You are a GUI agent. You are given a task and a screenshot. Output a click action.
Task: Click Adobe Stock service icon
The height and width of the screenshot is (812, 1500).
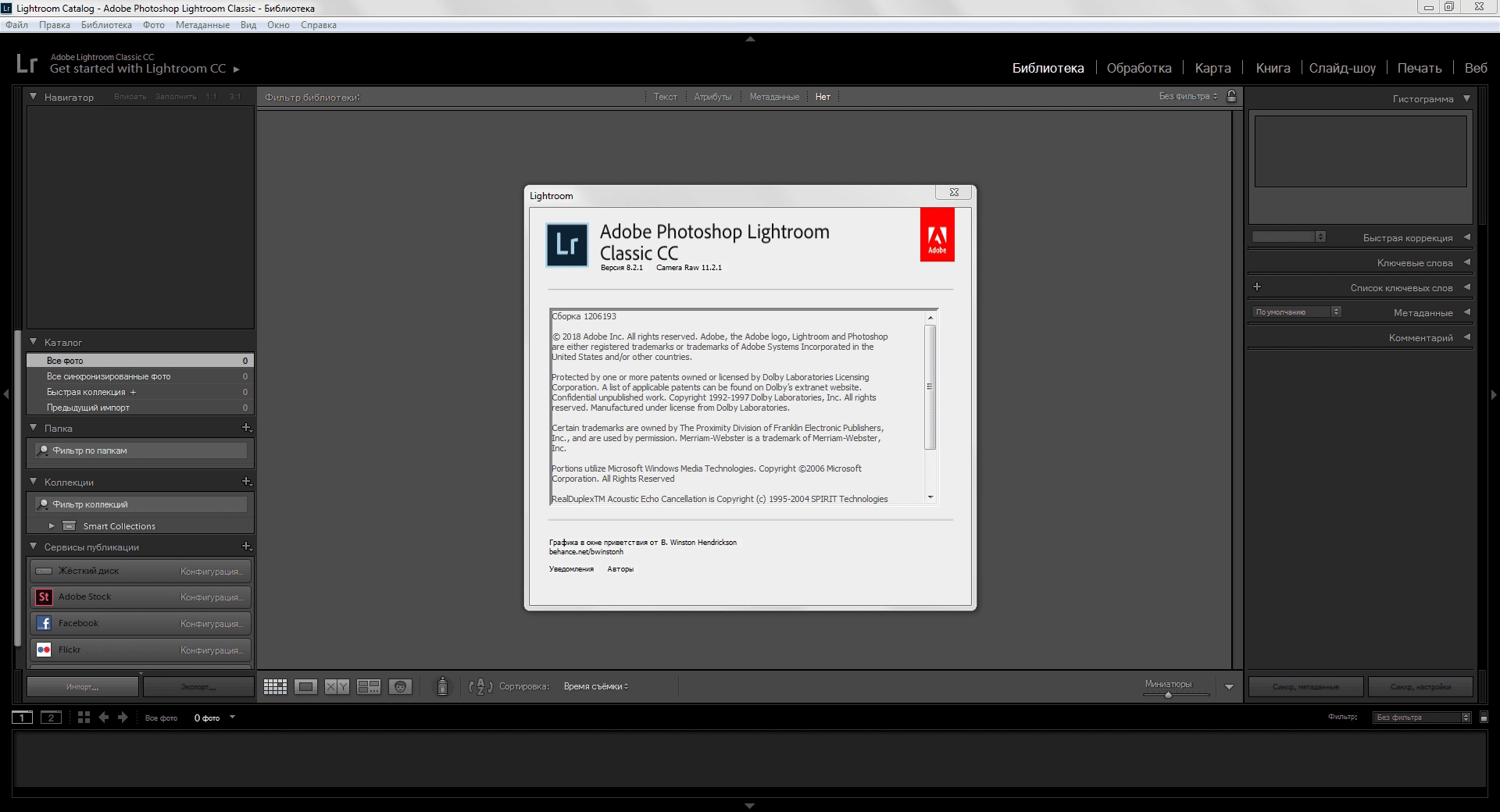(44, 597)
